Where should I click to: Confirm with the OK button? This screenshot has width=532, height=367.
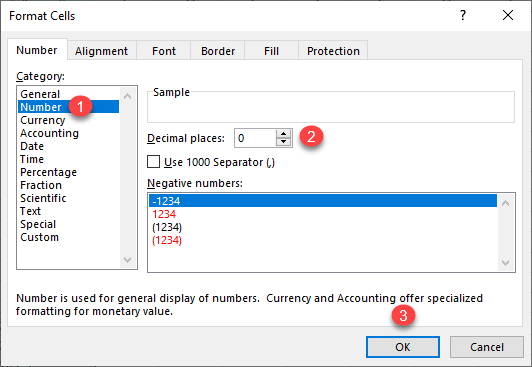(403, 347)
